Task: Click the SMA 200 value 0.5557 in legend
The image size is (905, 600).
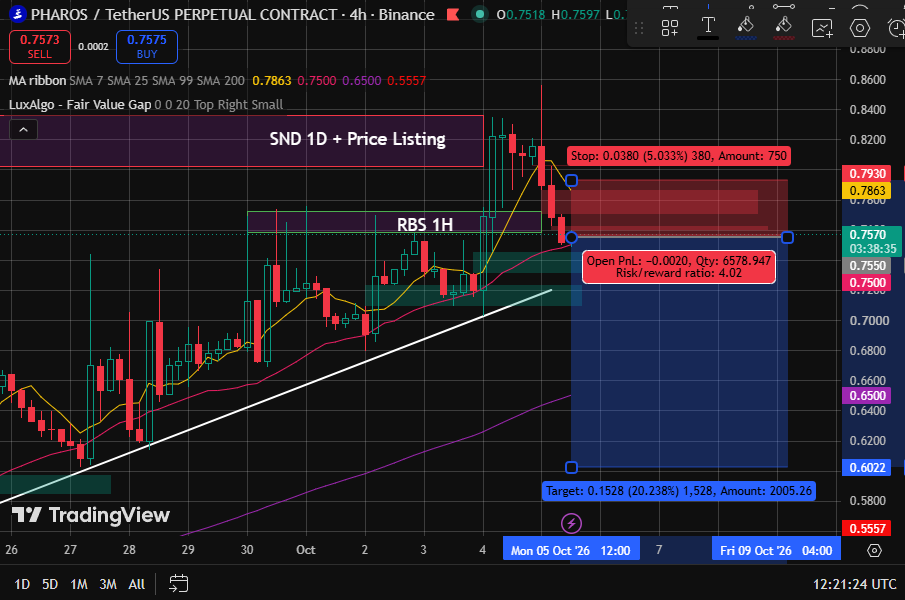Action: pyautogui.click(x=406, y=81)
